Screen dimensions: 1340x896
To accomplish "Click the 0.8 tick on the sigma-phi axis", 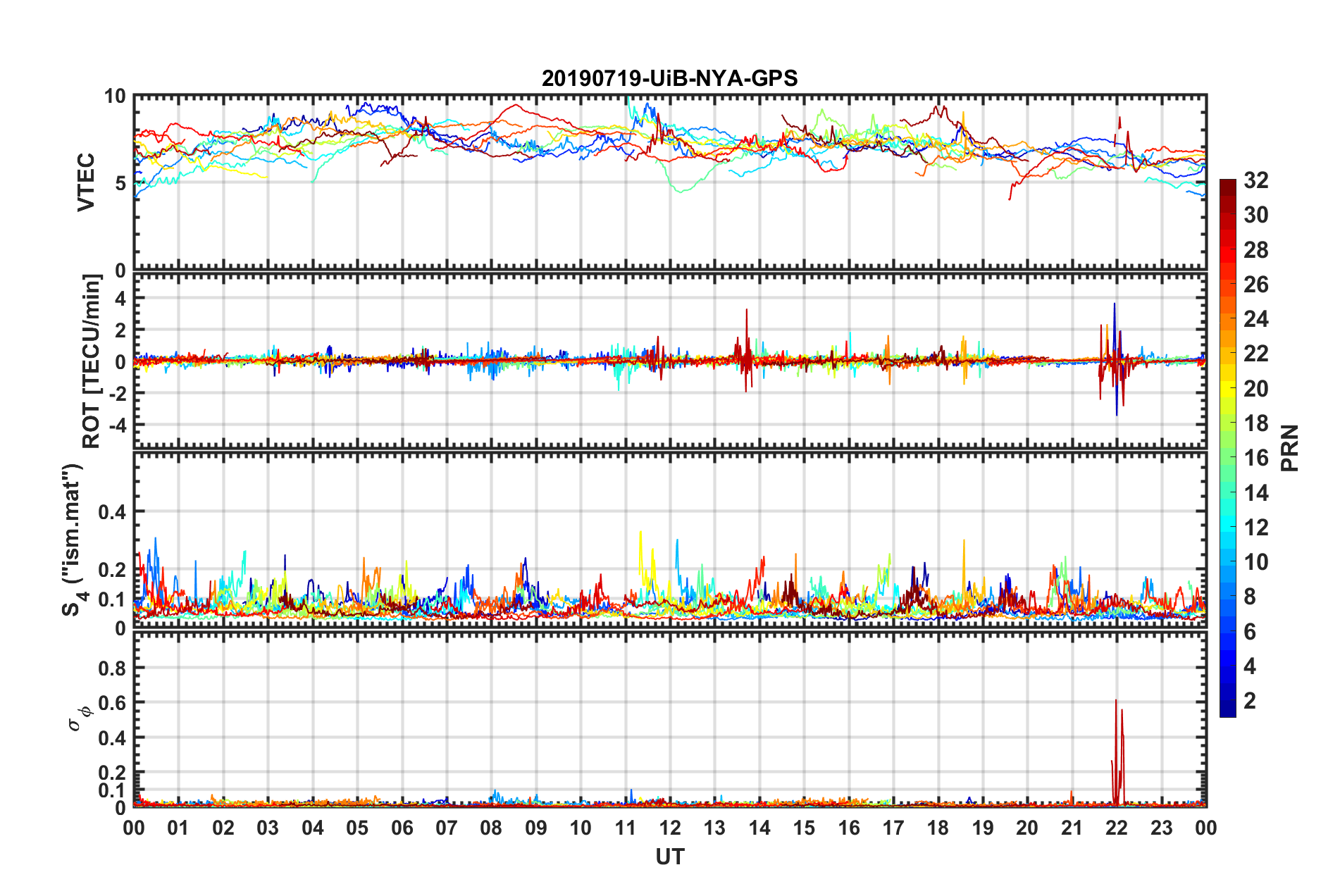I will tap(112, 668).
